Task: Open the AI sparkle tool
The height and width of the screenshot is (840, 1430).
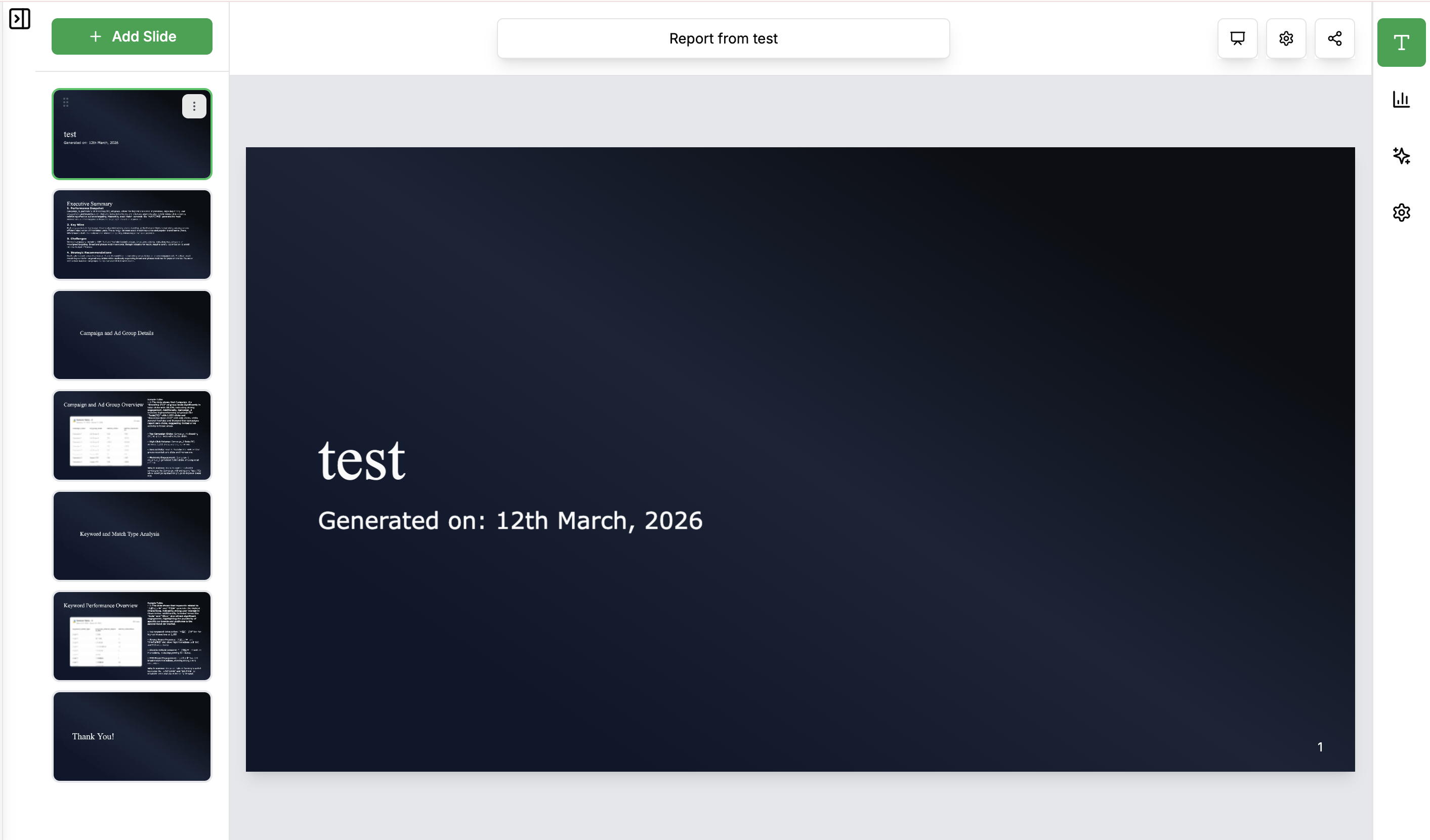Action: [x=1401, y=155]
